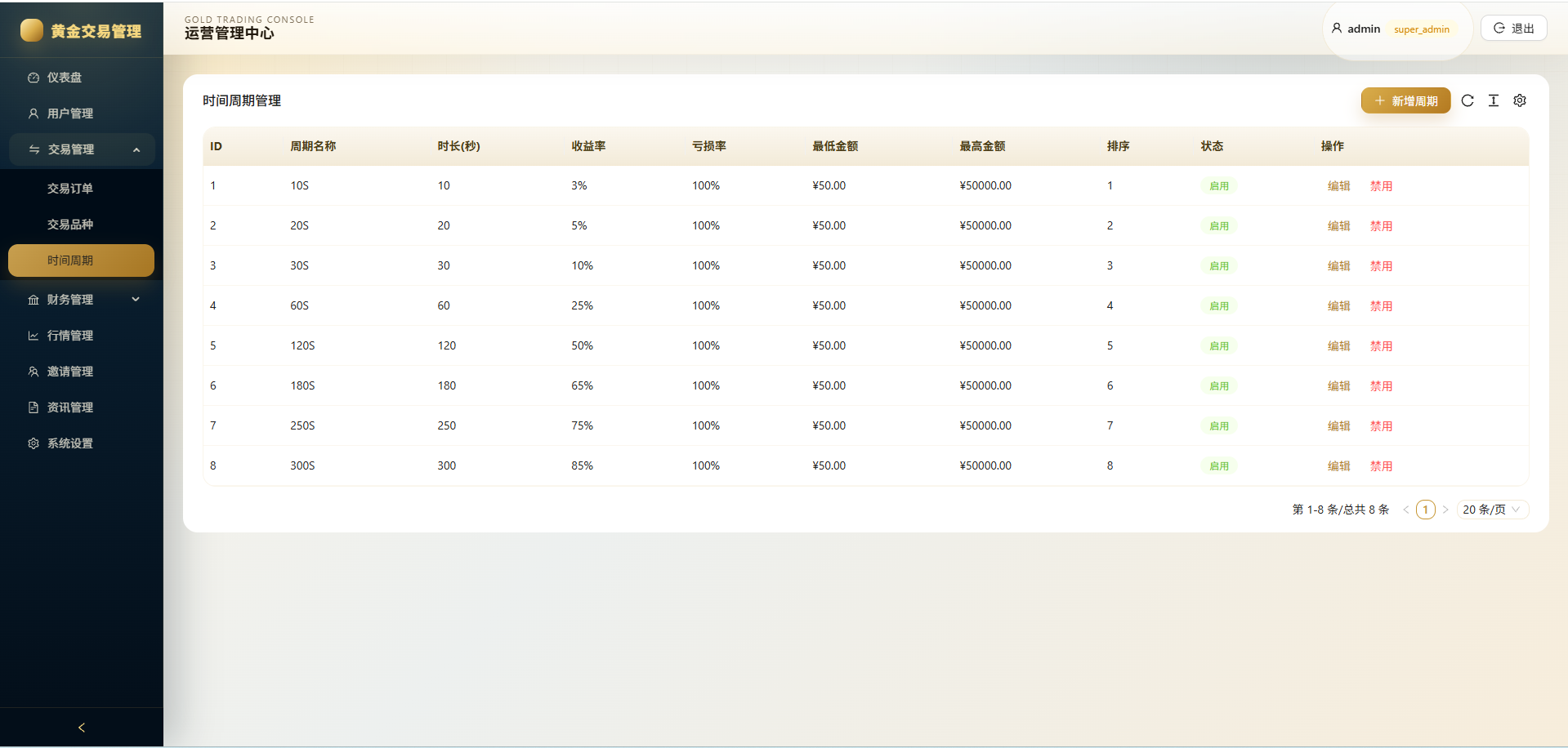The height and width of the screenshot is (748, 1568).
Task: Click the 180S period name cell
Action: click(x=302, y=385)
